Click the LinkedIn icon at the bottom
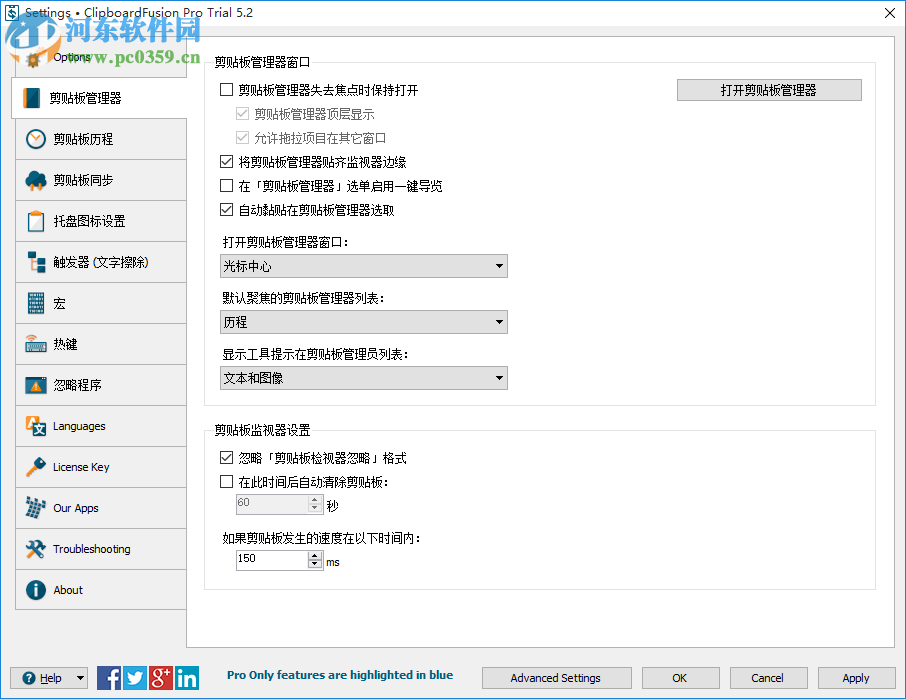Viewport: 906px width, 699px height. pos(186,677)
